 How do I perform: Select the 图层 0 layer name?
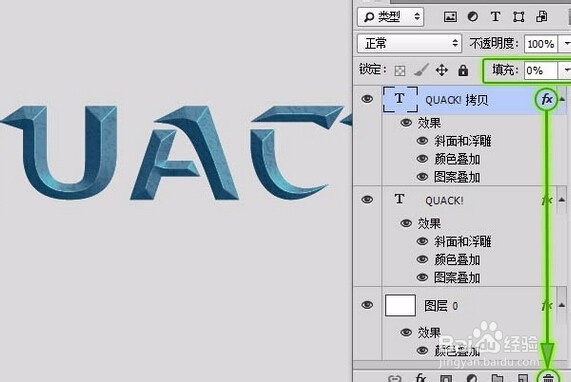pos(441,306)
